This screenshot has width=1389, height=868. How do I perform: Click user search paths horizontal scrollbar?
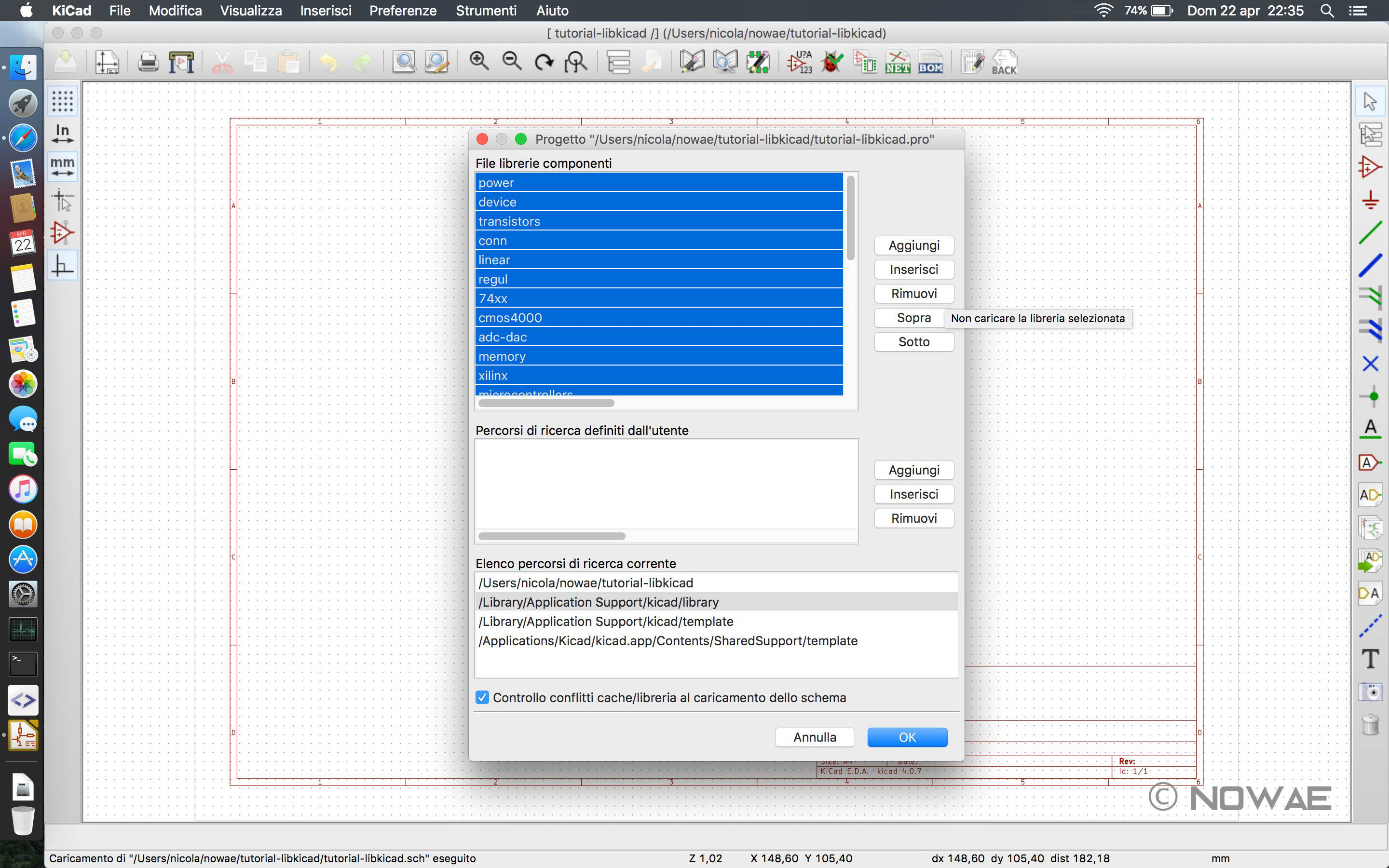(x=552, y=536)
